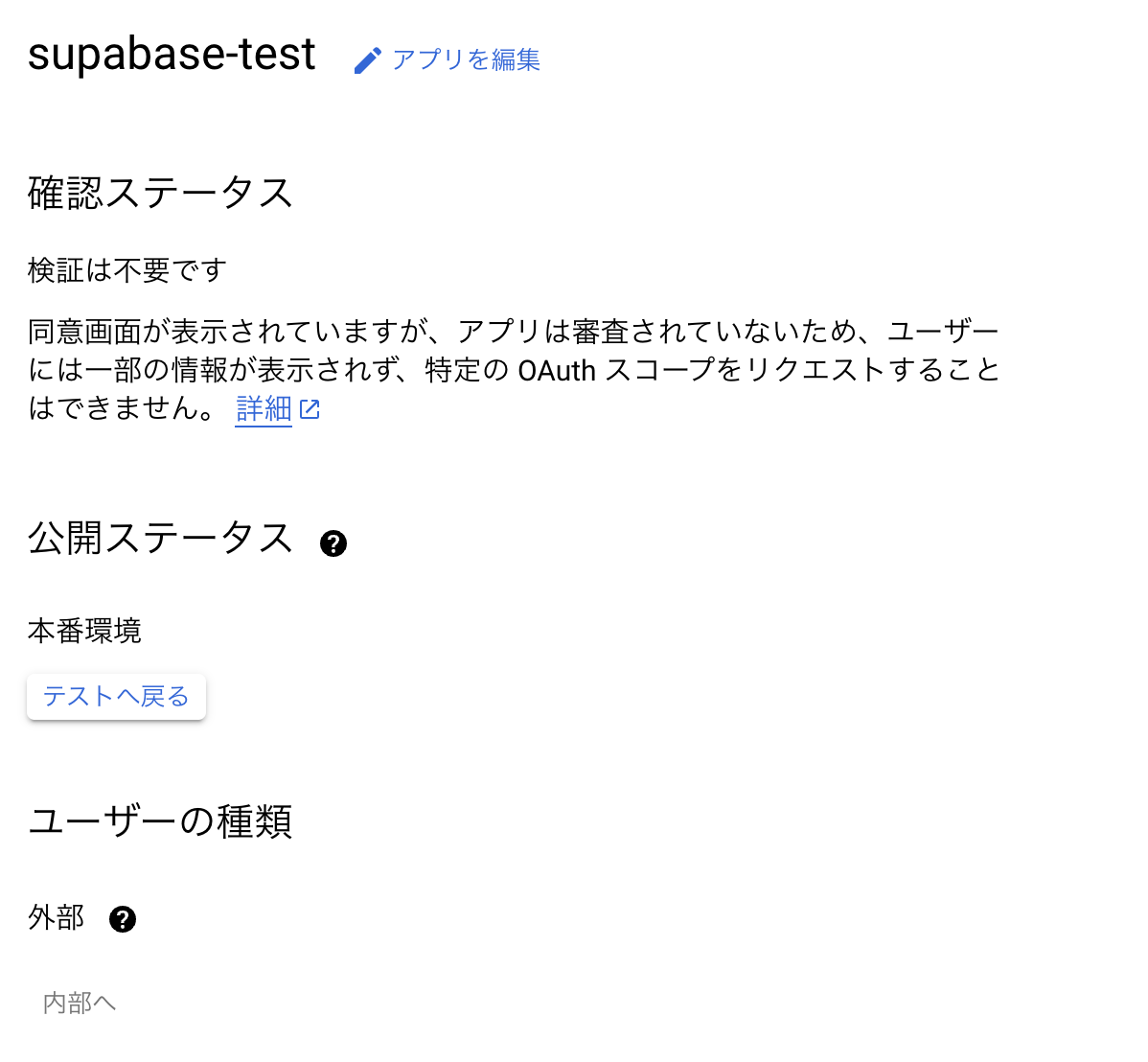This screenshot has width=1148, height=1062.
Task: Open the 詳細 details link
Action: (264, 409)
